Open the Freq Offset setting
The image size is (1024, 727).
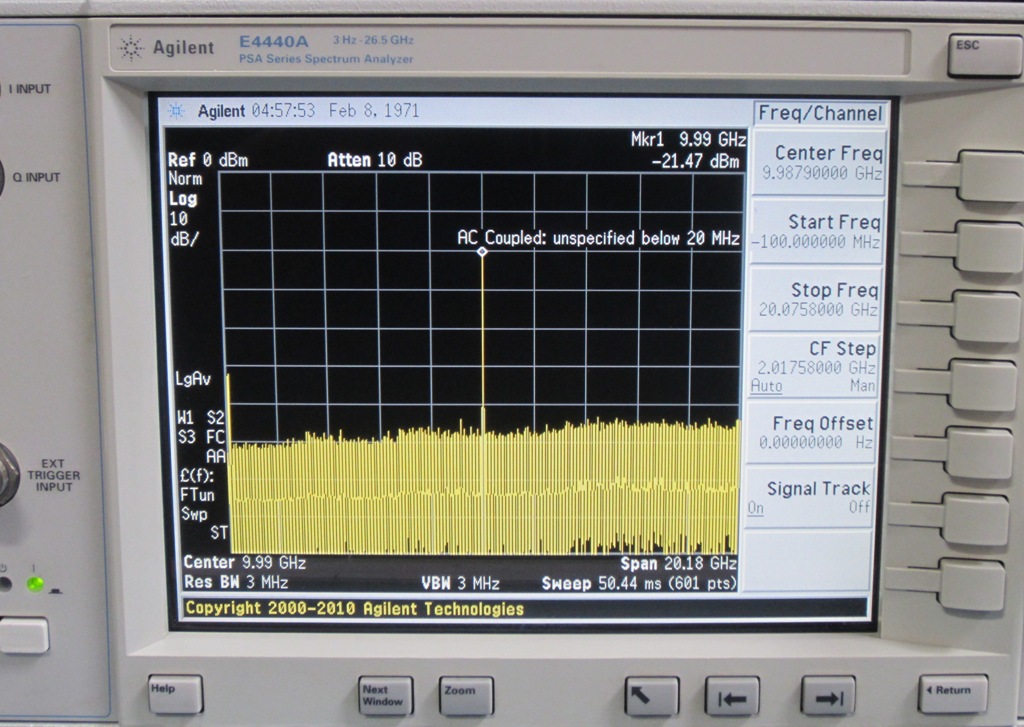(x=814, y=432)
